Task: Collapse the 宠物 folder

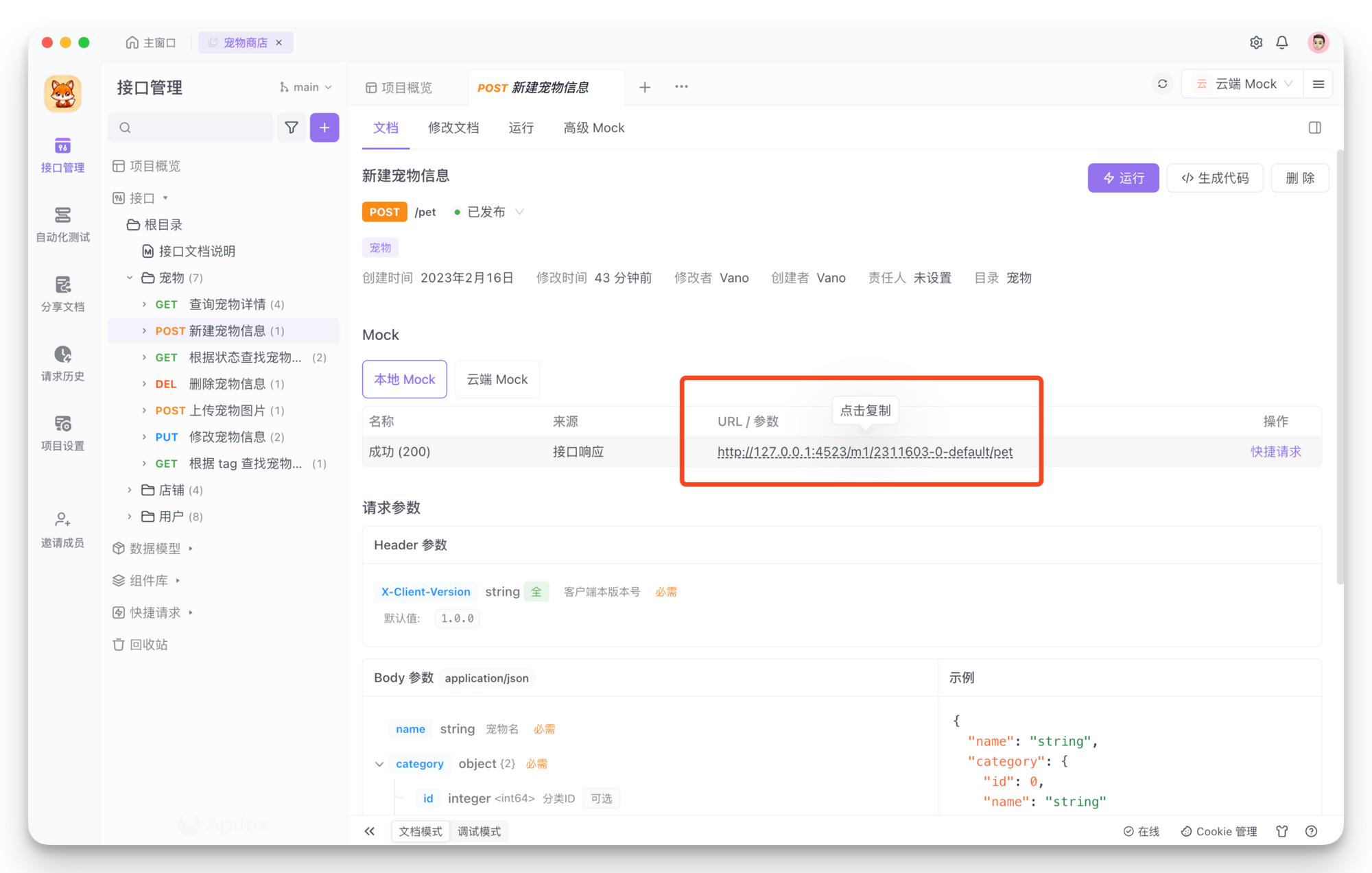Action: coord(130,278)
